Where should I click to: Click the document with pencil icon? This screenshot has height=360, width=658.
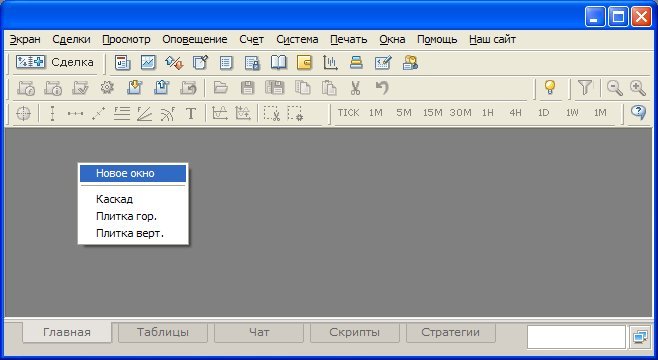(x=200, y=63)
